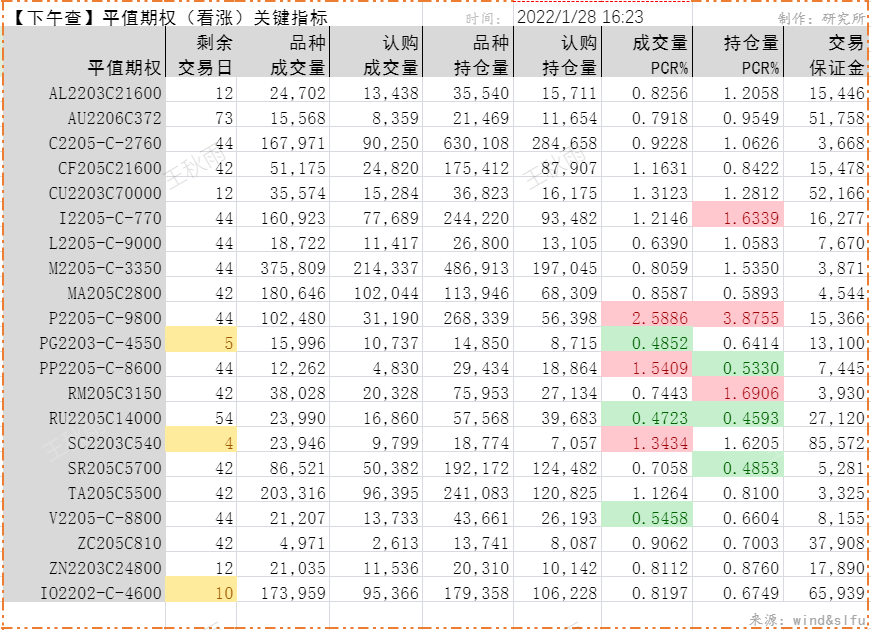Select the IO2202-C-4600 contract label
871x630 pixels.
(100, 592)
